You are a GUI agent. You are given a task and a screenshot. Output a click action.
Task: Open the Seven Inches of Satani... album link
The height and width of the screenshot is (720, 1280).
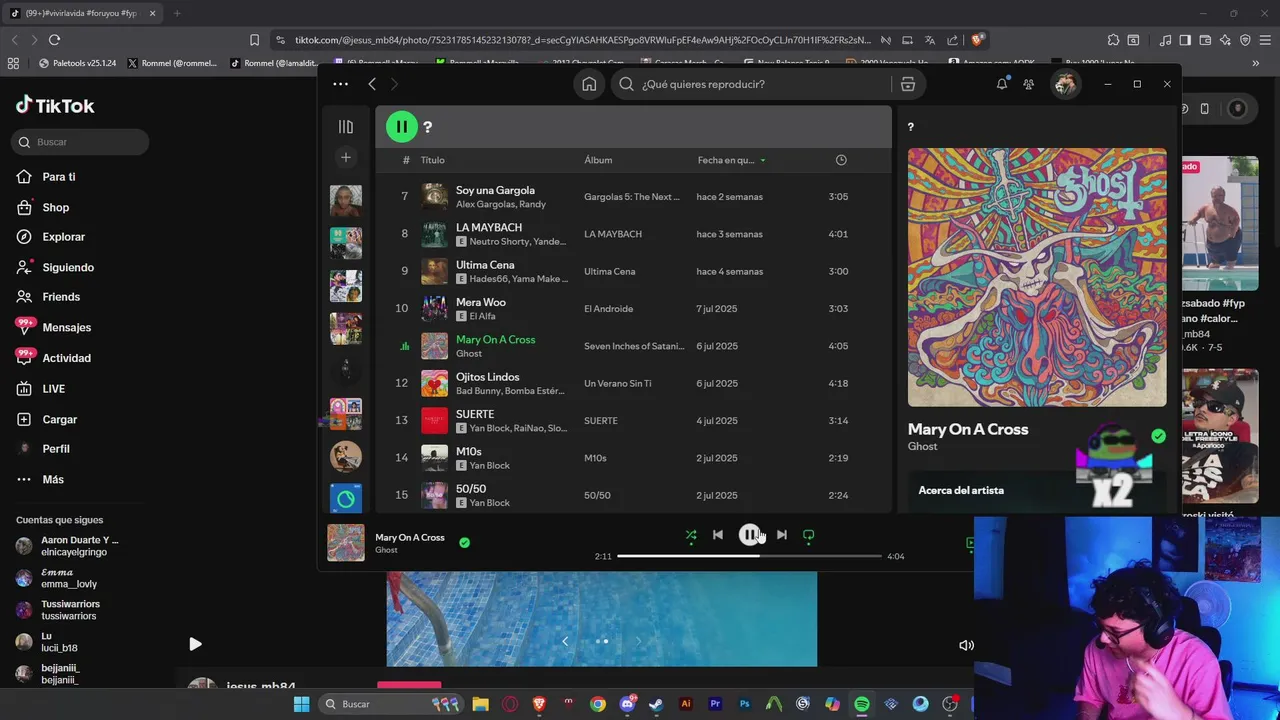pos(634,346)
